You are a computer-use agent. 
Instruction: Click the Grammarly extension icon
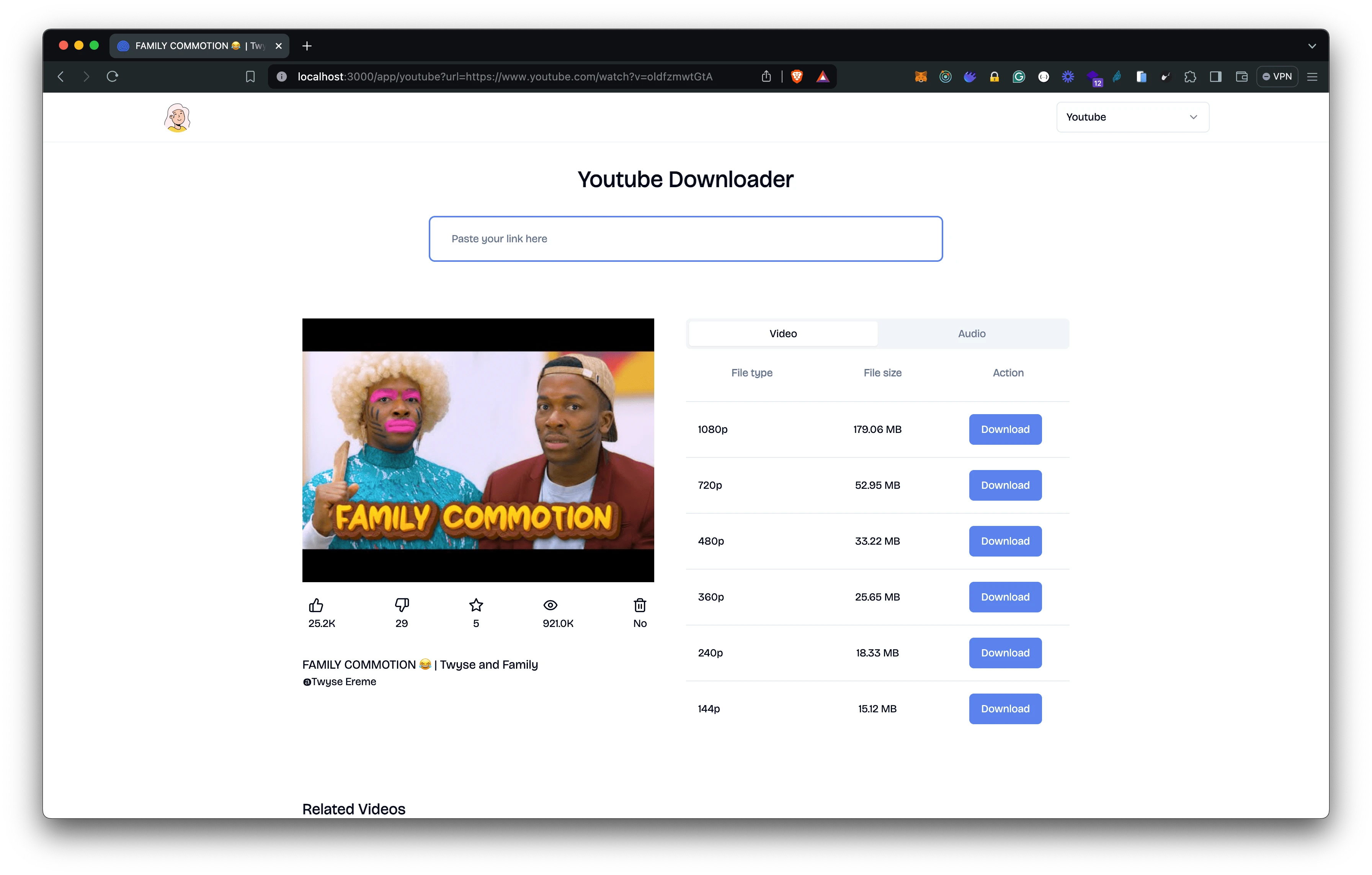(1018, 76)
